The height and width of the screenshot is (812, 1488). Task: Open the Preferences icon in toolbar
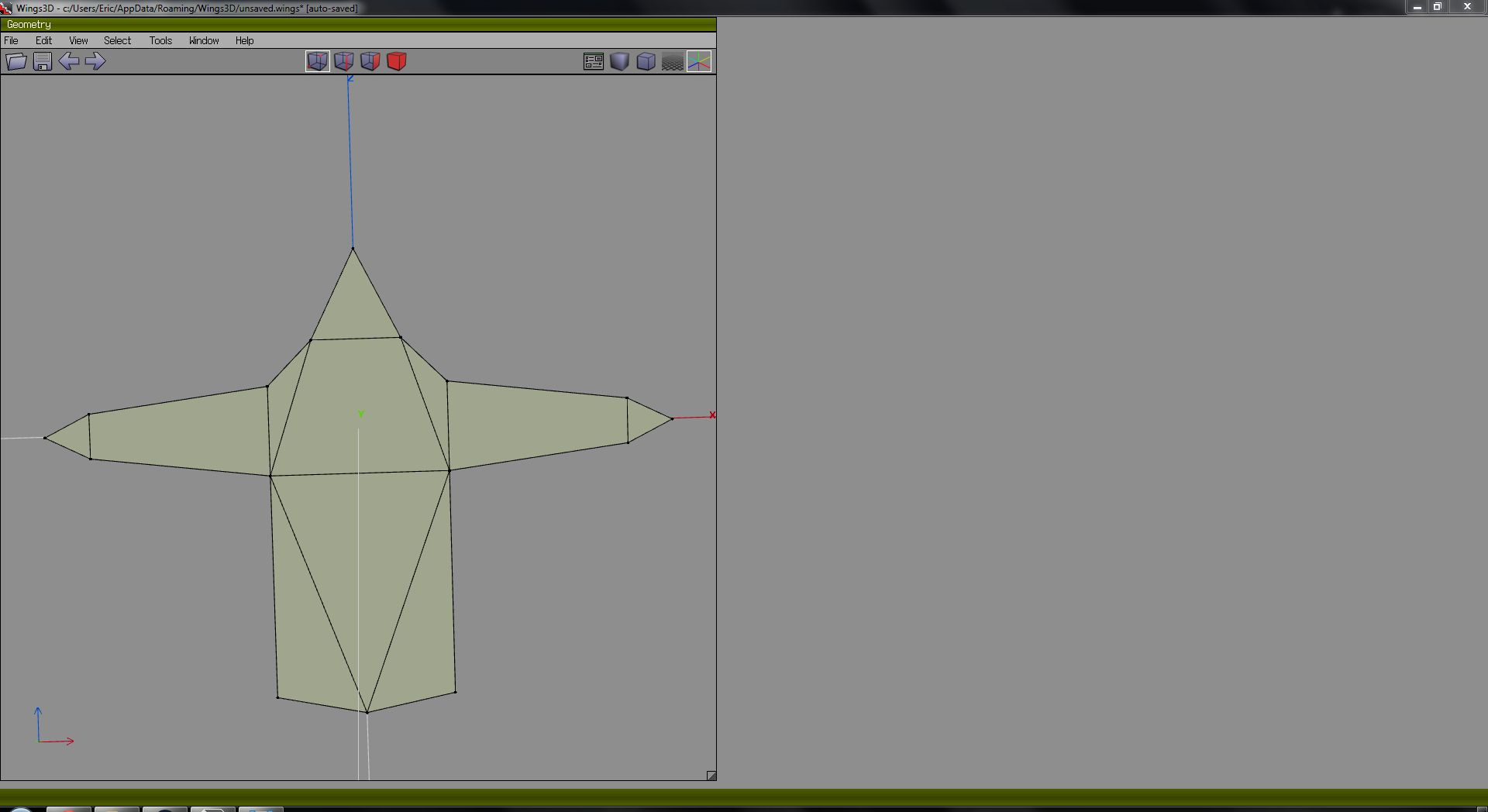pyautogui.click(x=594, y=61)
